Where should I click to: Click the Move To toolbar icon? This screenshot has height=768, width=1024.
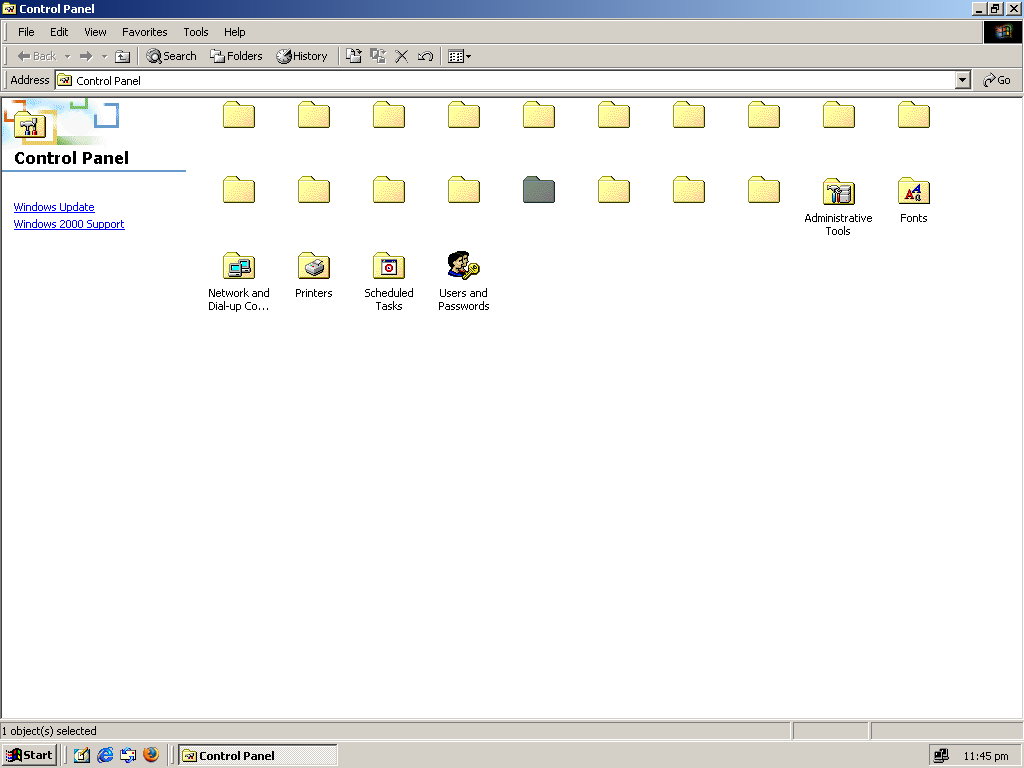click(x=353, y=56)
